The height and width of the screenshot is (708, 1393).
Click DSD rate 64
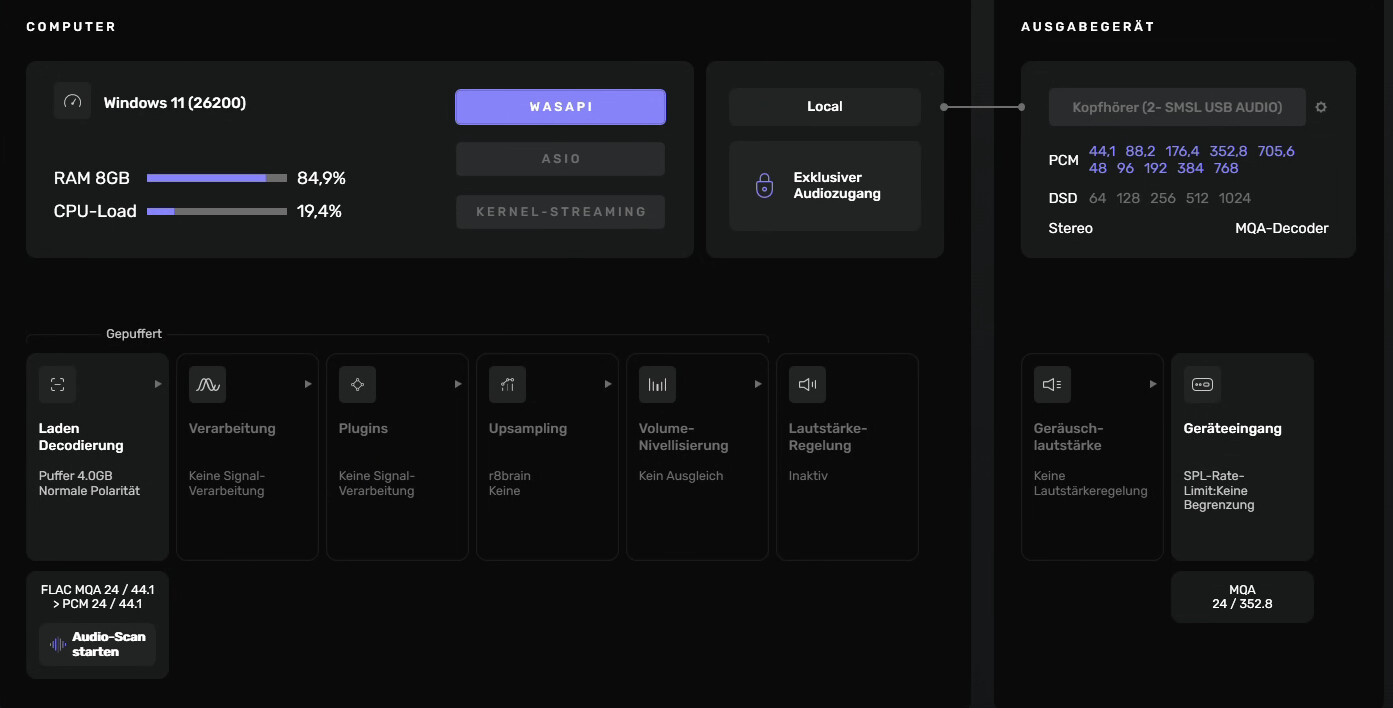[x=1097, y=198]
